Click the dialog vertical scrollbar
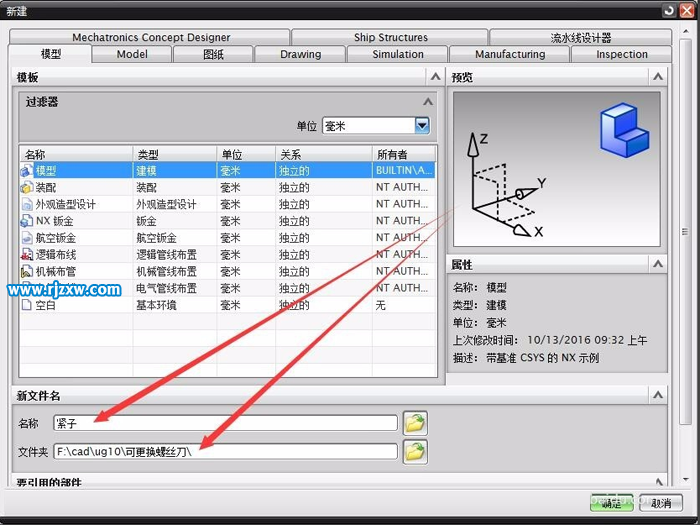This screenshot has height=525, width=700. 685,232
